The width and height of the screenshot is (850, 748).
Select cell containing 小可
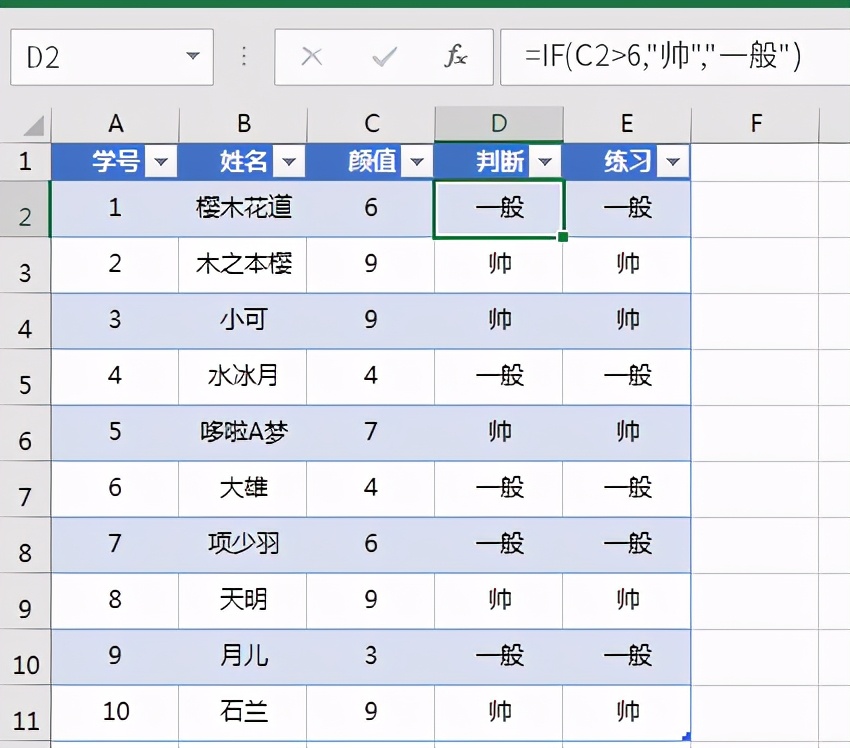coord(243,321)
